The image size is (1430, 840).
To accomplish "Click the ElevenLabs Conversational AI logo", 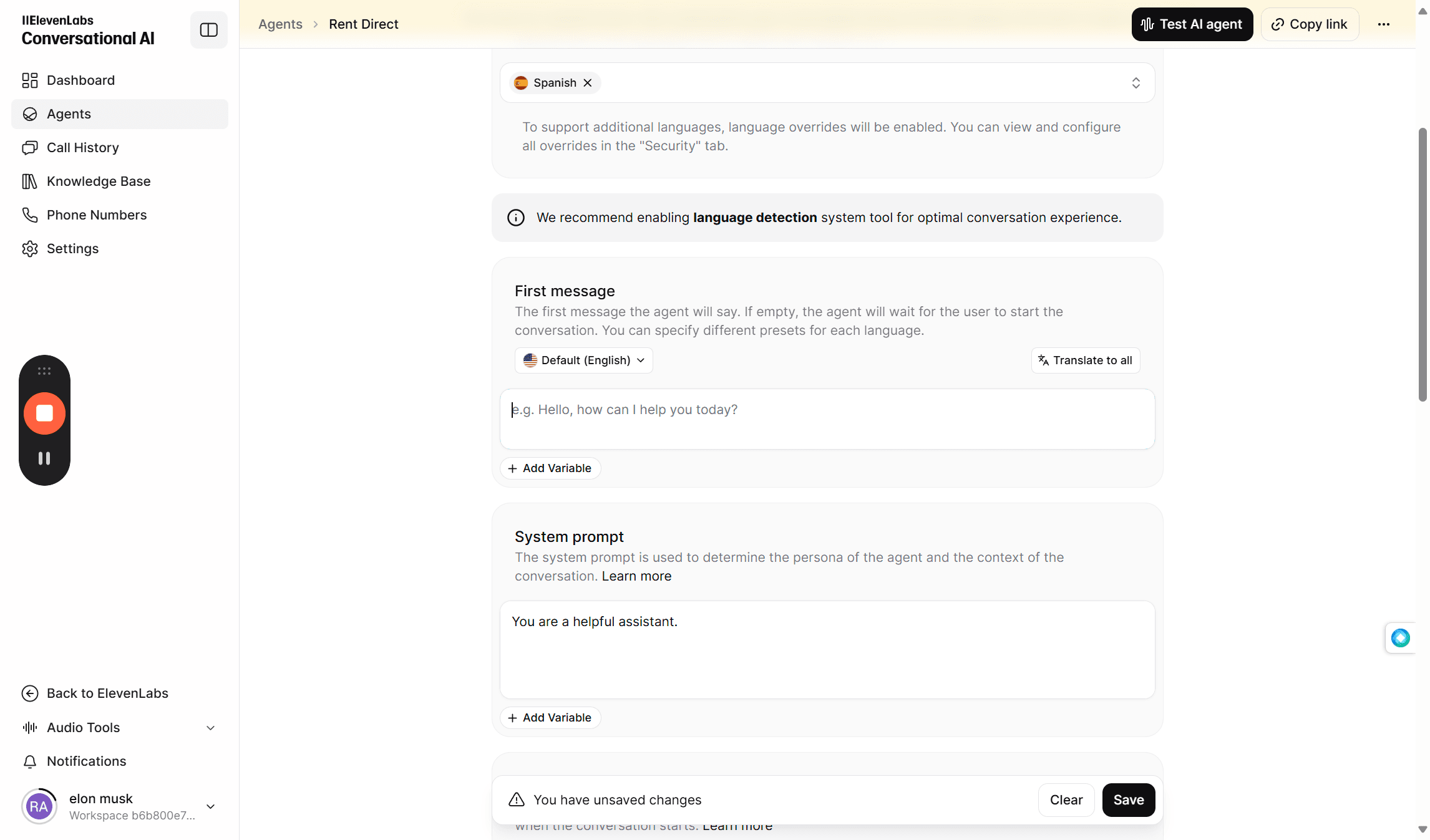I will click(88, 30).
